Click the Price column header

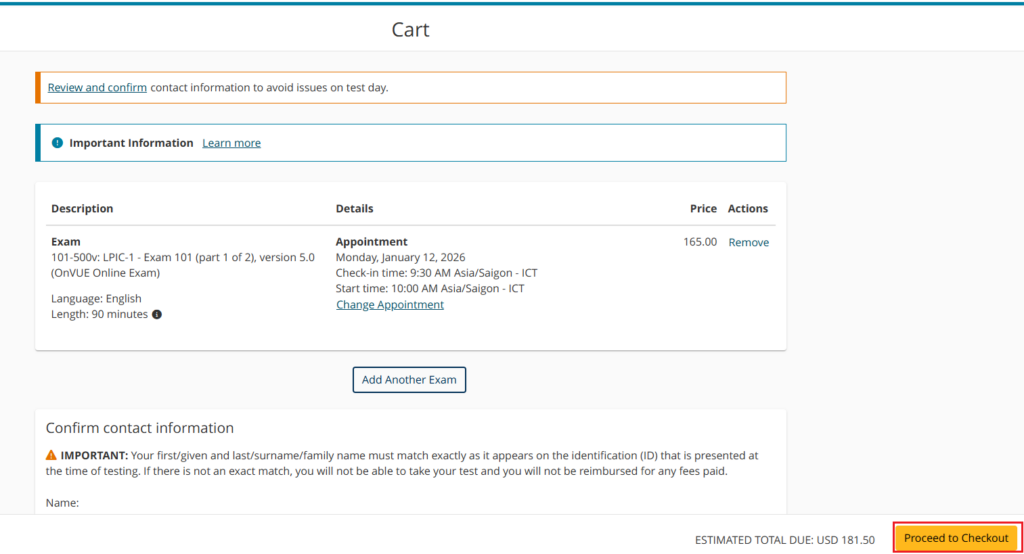pyautogui.click(x=703, y=209)
